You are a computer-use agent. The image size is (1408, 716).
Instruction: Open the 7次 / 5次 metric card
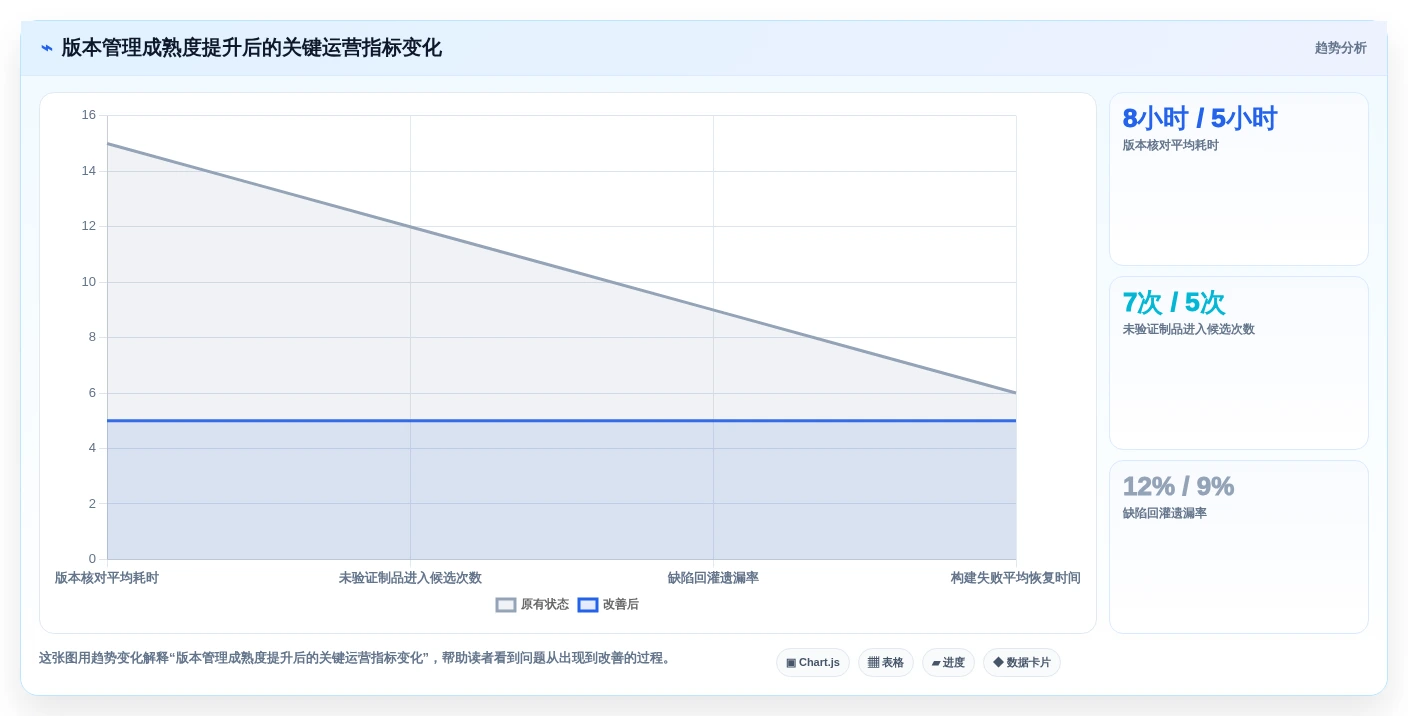click(1239, 363)
